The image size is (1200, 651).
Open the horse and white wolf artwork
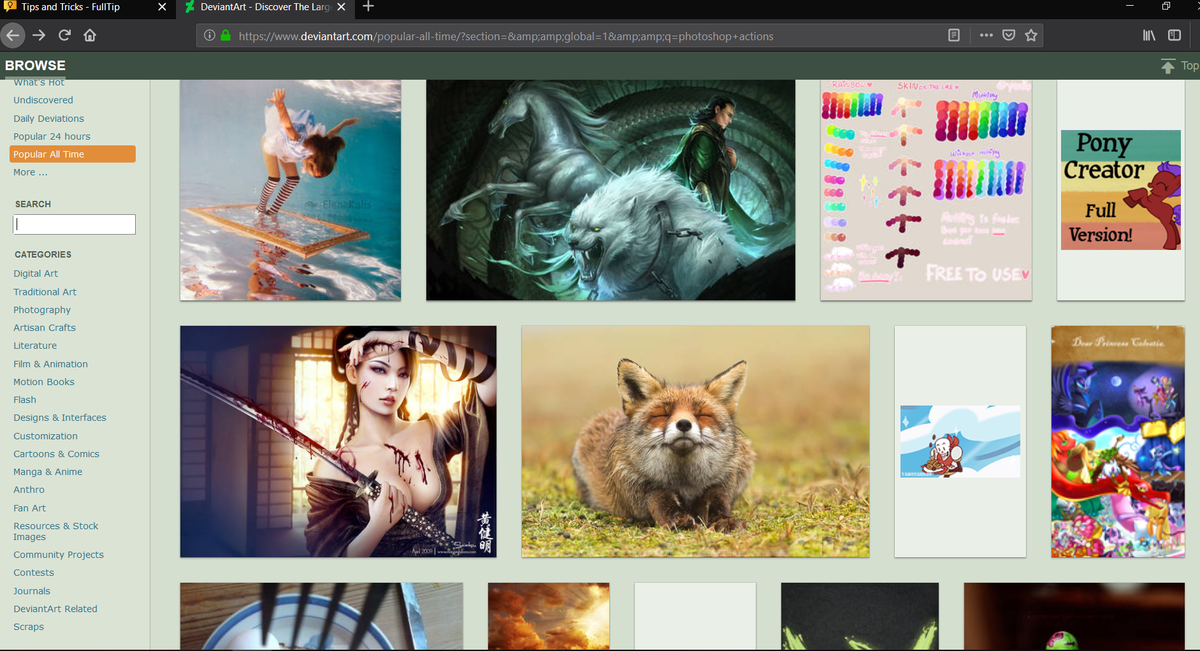611,190
